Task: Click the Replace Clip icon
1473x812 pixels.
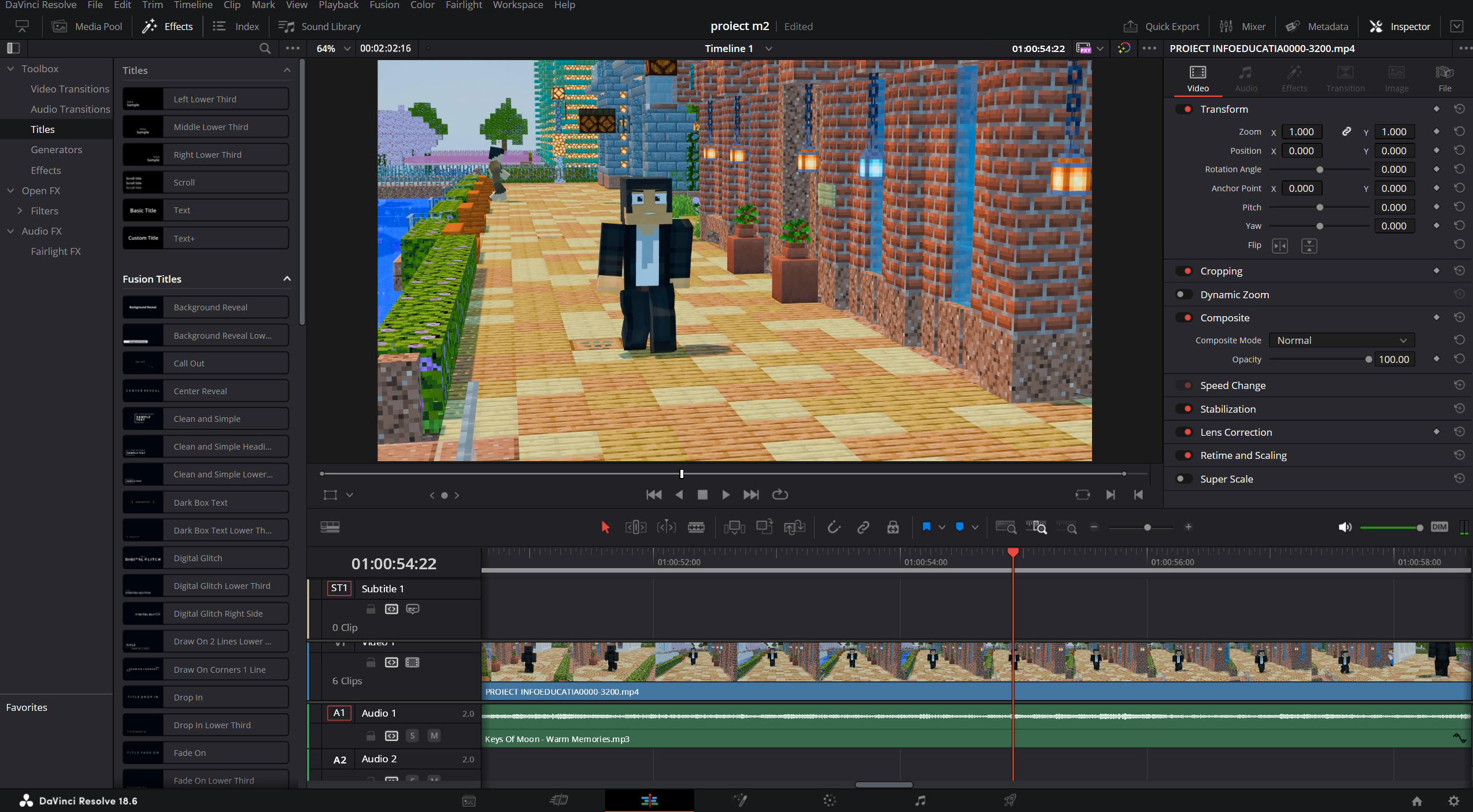Action: click(794, 527)
